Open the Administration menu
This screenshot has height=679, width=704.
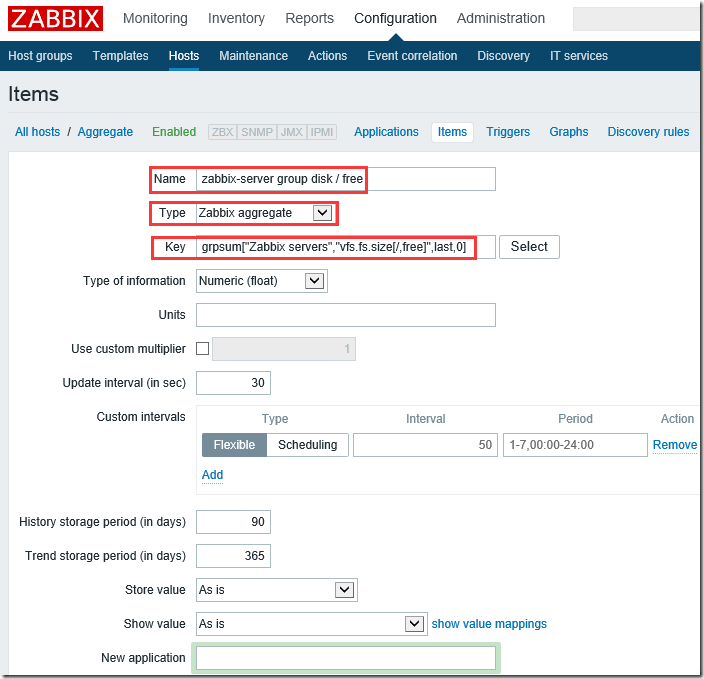click(x=501, y=18)
